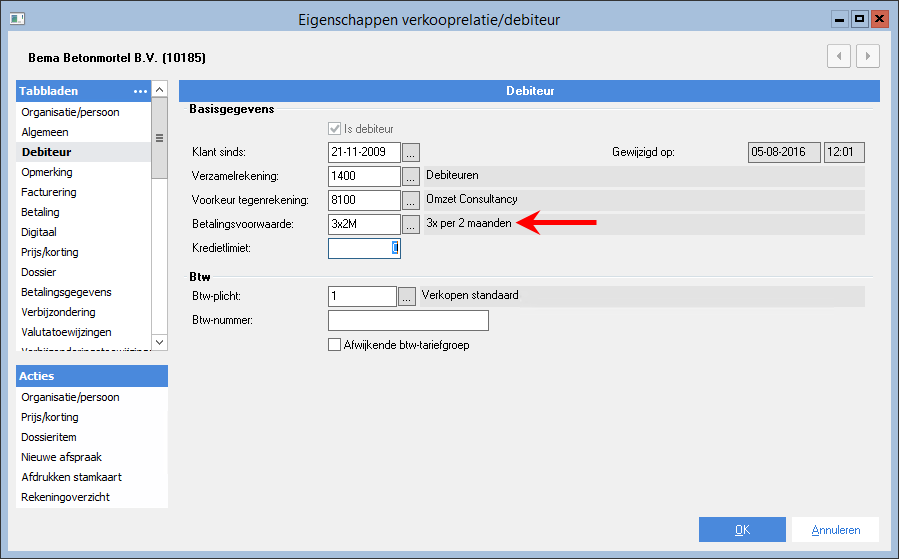Switch to Algemeen tab

click(84, 132)
